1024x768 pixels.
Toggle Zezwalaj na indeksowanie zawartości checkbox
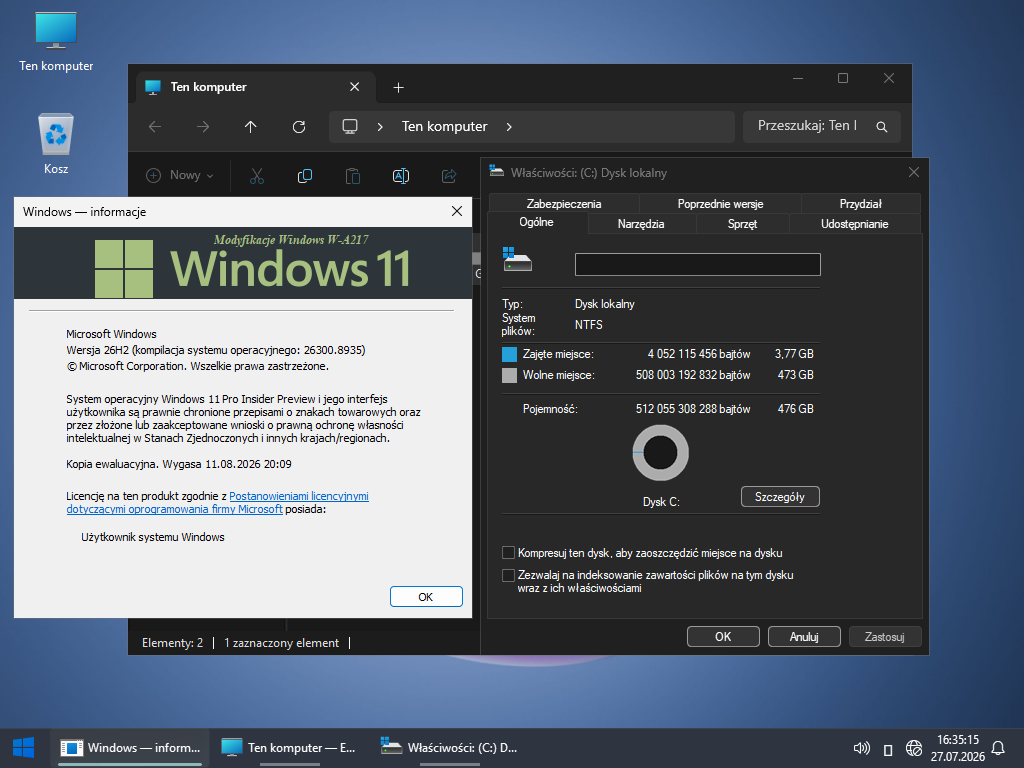click(508, 575)
